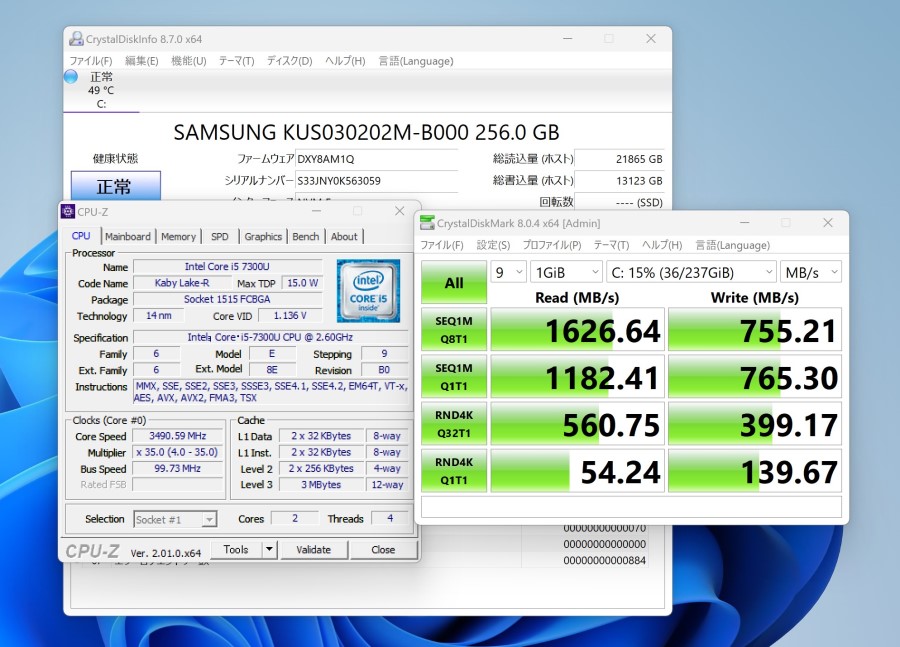This screenshot has width=900, height=647.
Task: Run all benchmarks with the All button
Action: click(x=454, y=282)
